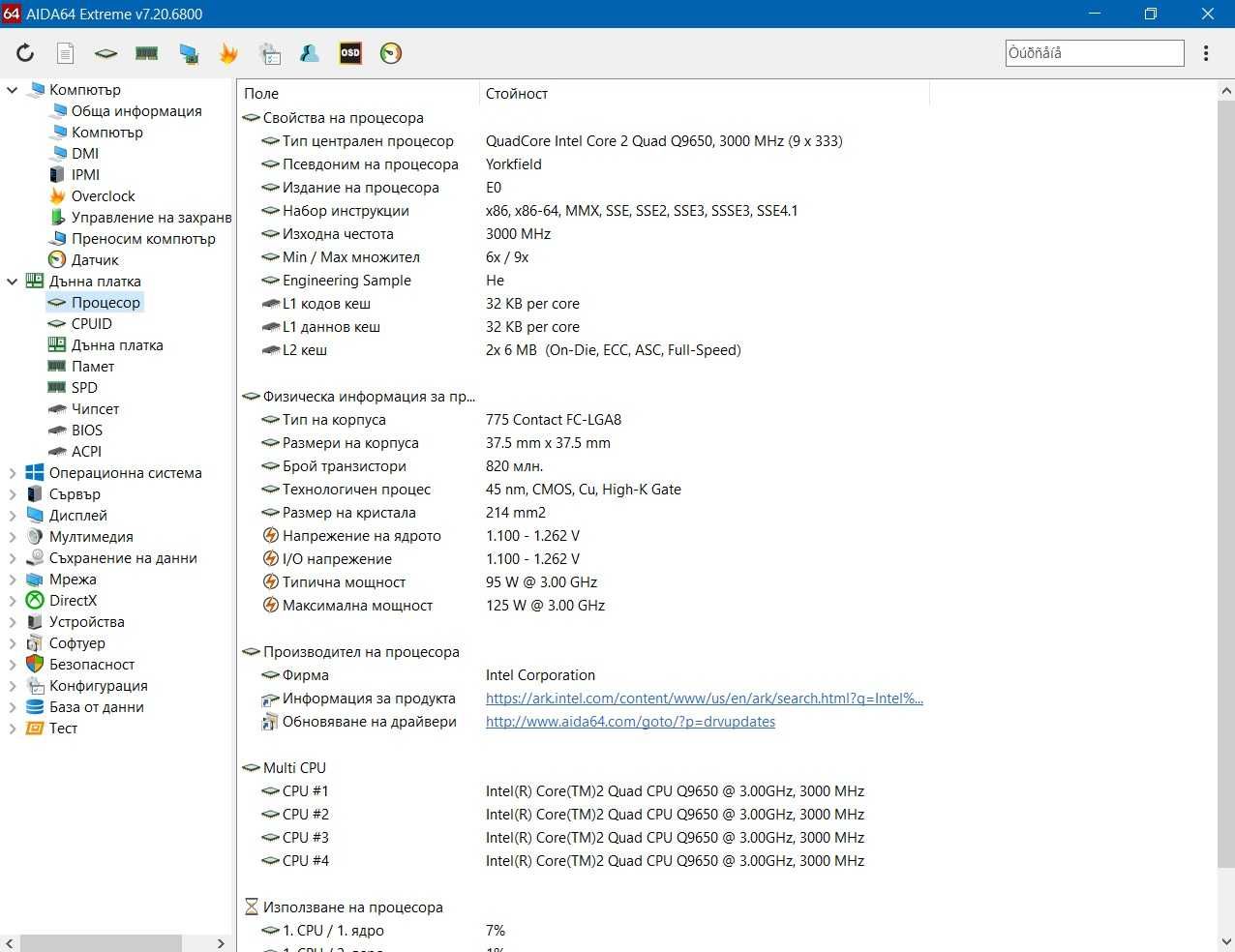This screenshot has height=952, width=1235.
Task: Select Обща информация in the tree
Action: (136, 111)
